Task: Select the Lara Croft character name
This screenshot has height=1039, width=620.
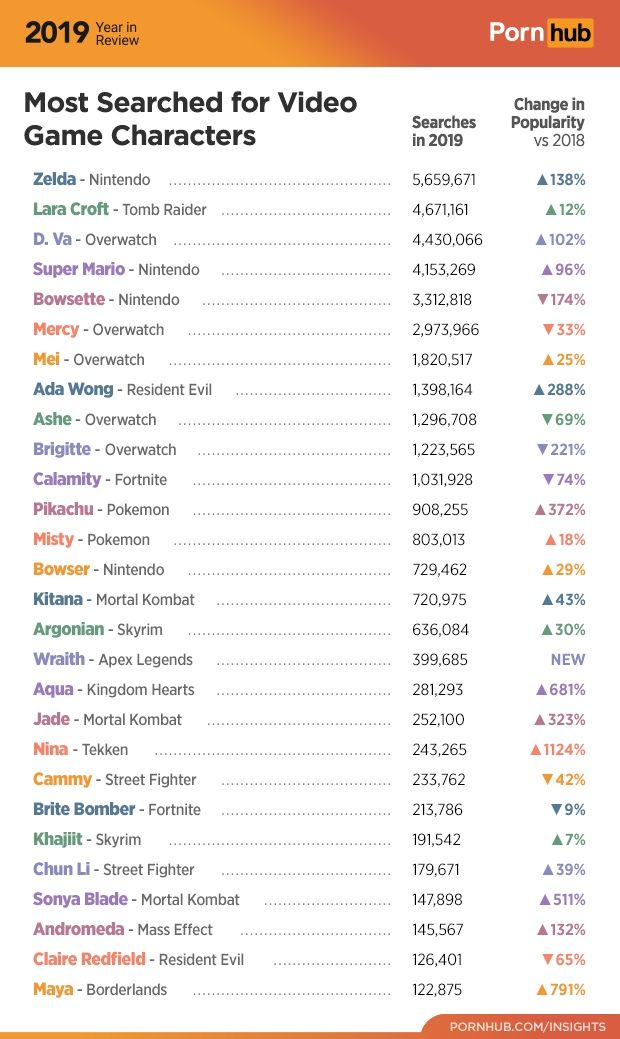Action: [x=70, y=209]
